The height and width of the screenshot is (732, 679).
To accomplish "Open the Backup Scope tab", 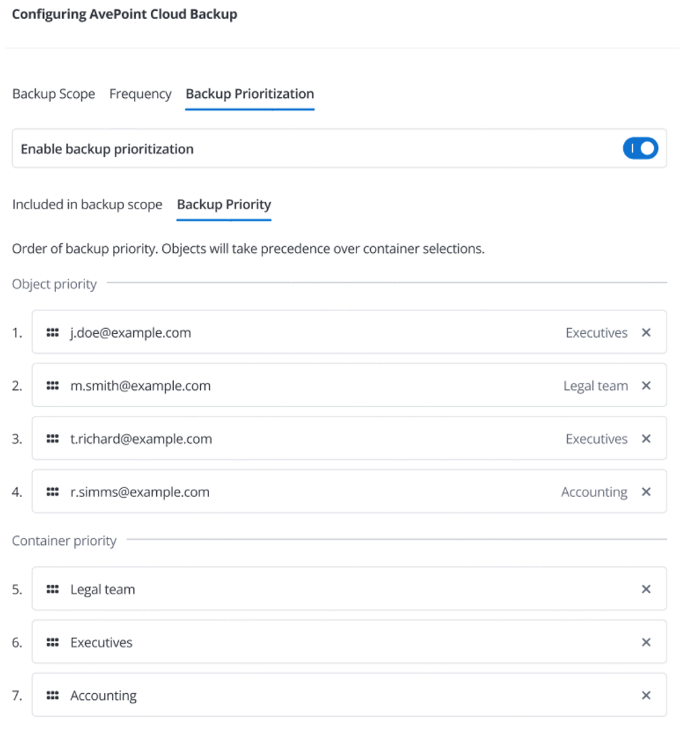I will coord(54,94).
